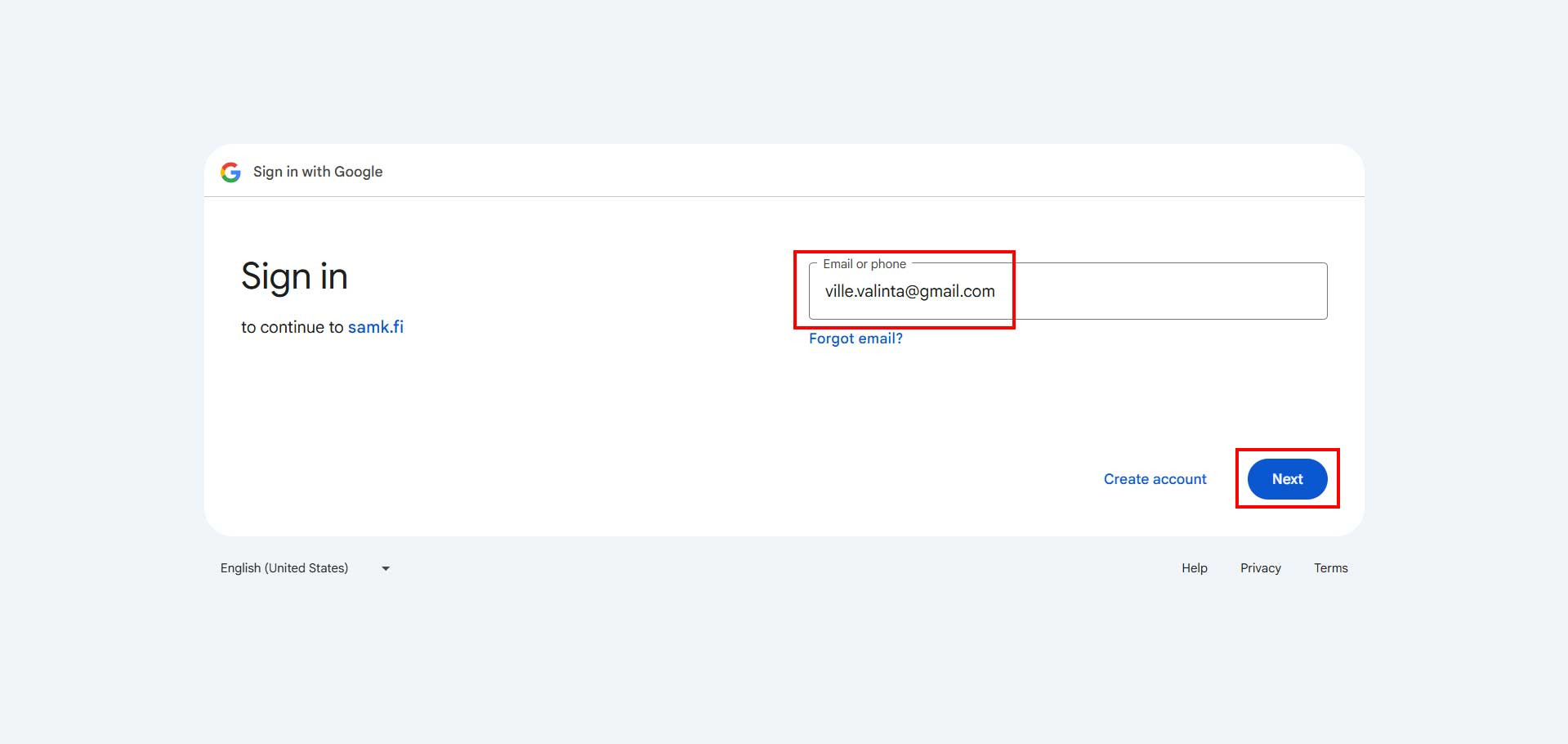
Task: Click the large "Sign in" heading
Action: coord(294,276)
